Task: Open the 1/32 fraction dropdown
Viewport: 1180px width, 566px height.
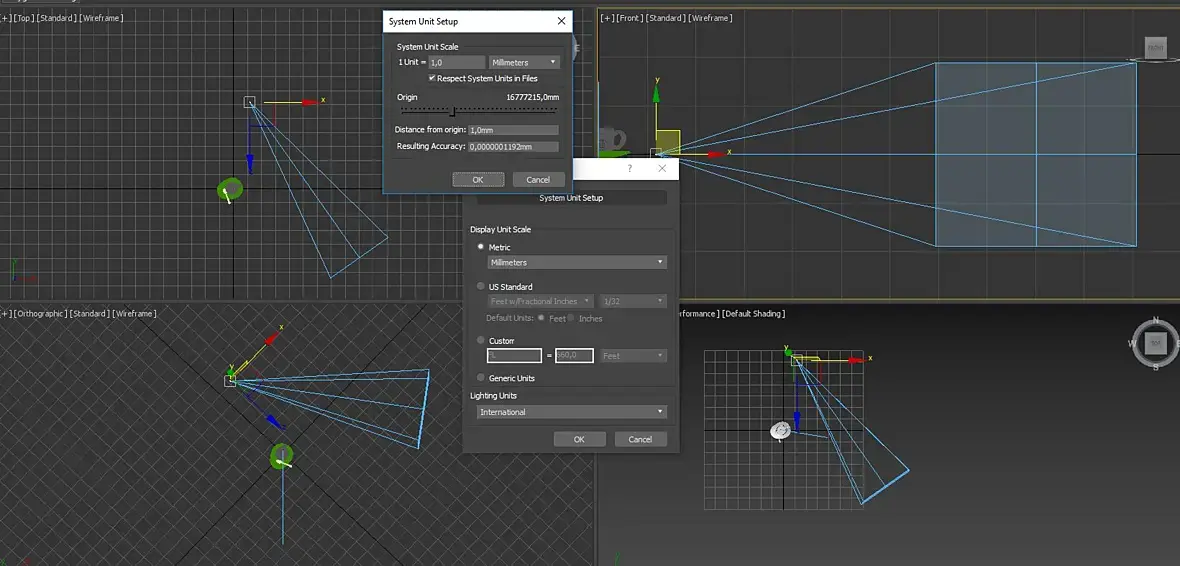Action: click(633, 301)
